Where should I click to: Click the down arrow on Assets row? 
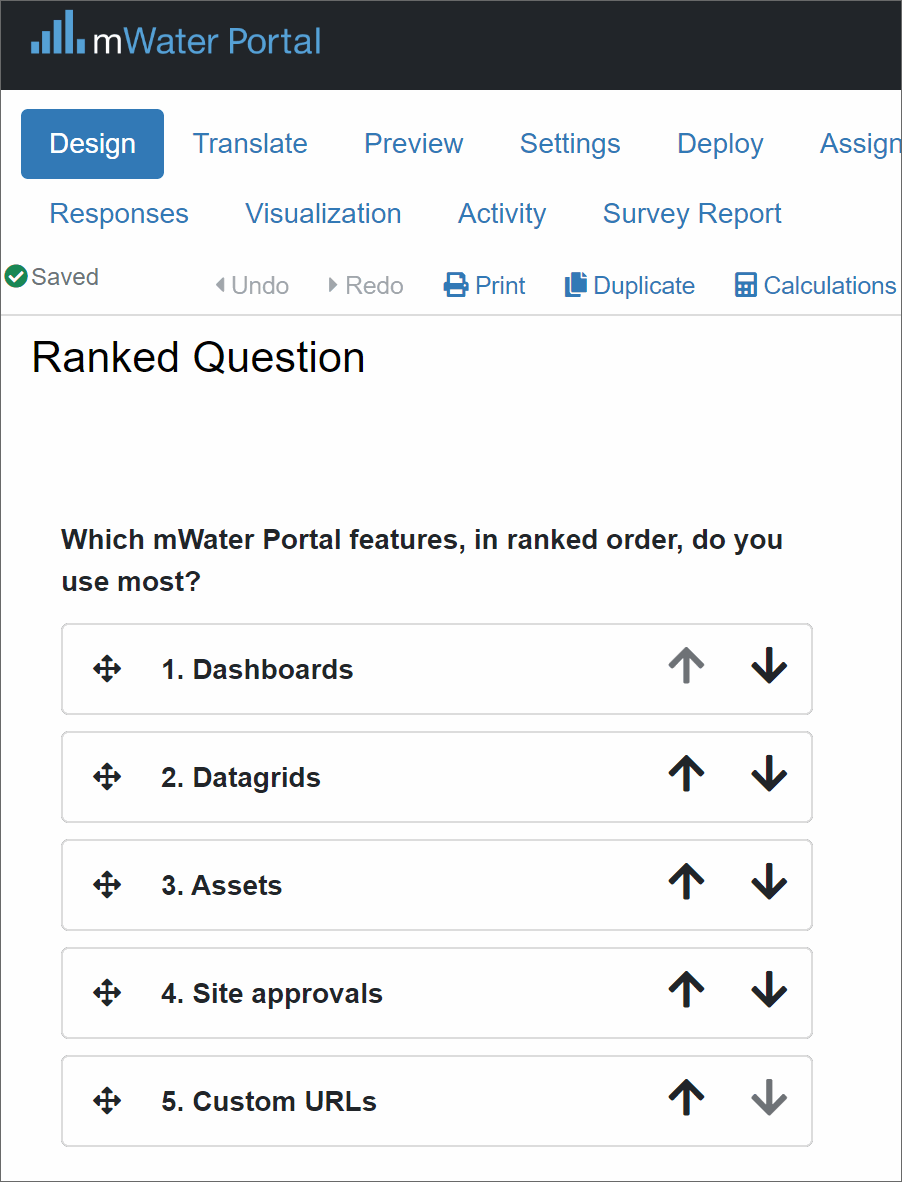pos(769,883)
